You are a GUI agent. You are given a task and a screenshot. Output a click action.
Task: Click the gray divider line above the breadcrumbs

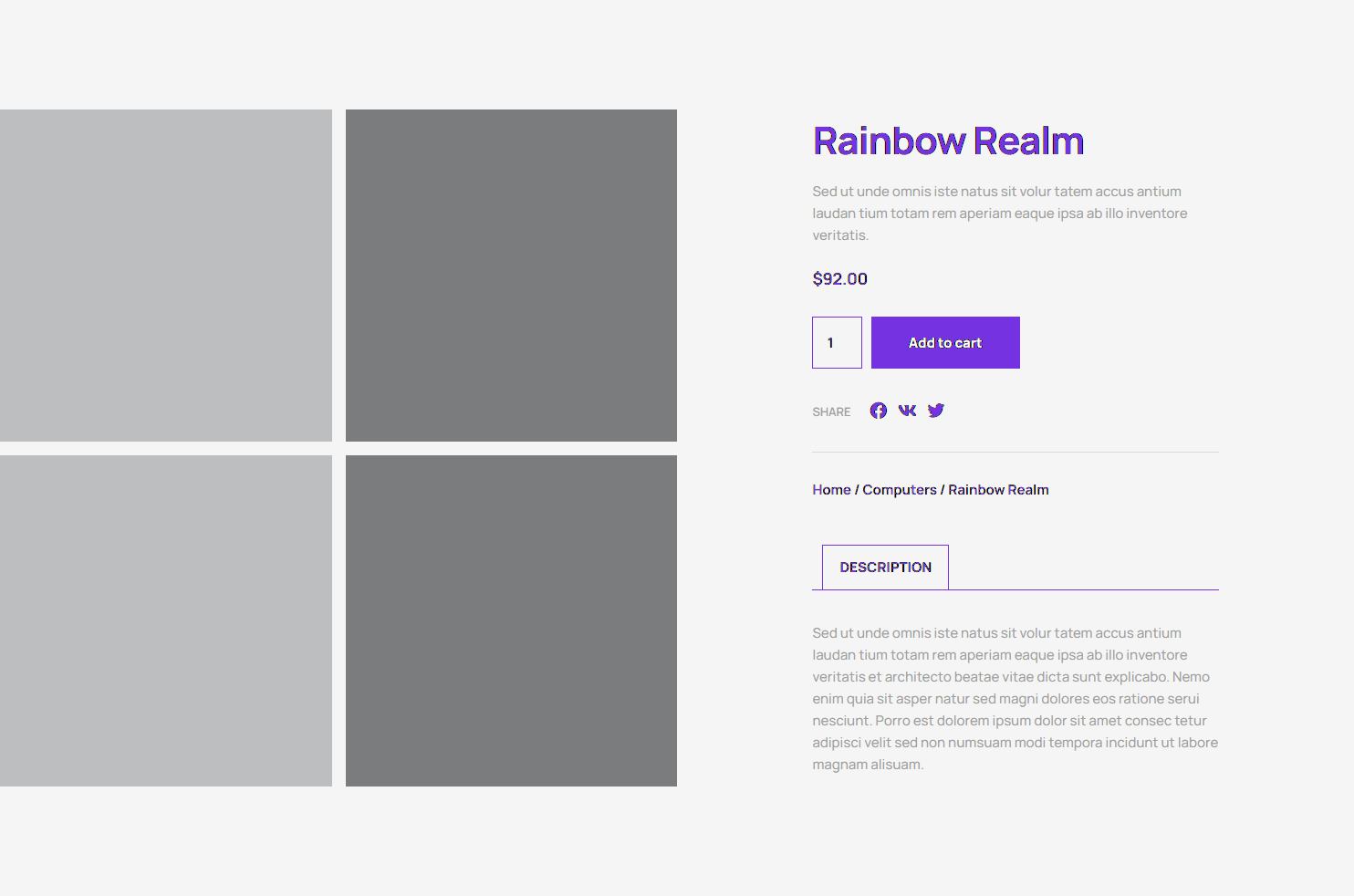[x=1015, y=452]
